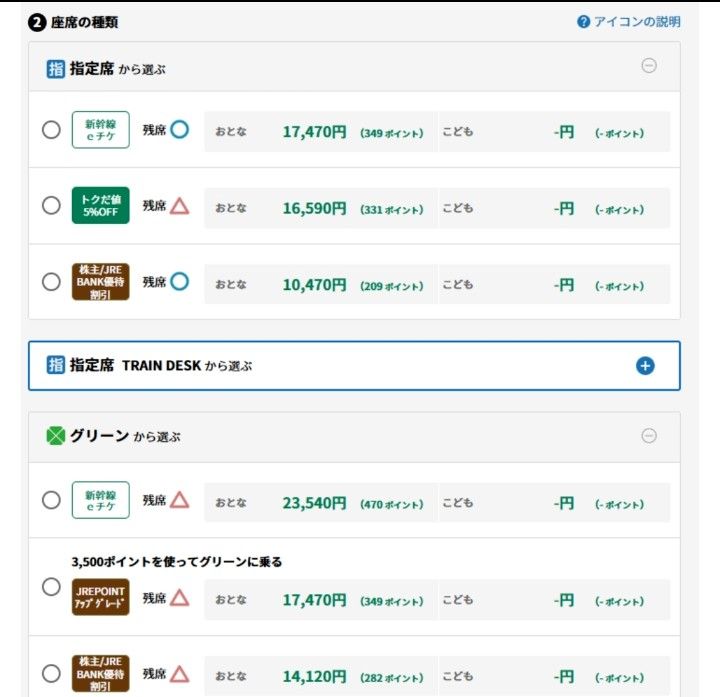Click the 新幹線eチケ badge in the 23,540円 row
The image size is (720, 697).
(x=101, y=500)
